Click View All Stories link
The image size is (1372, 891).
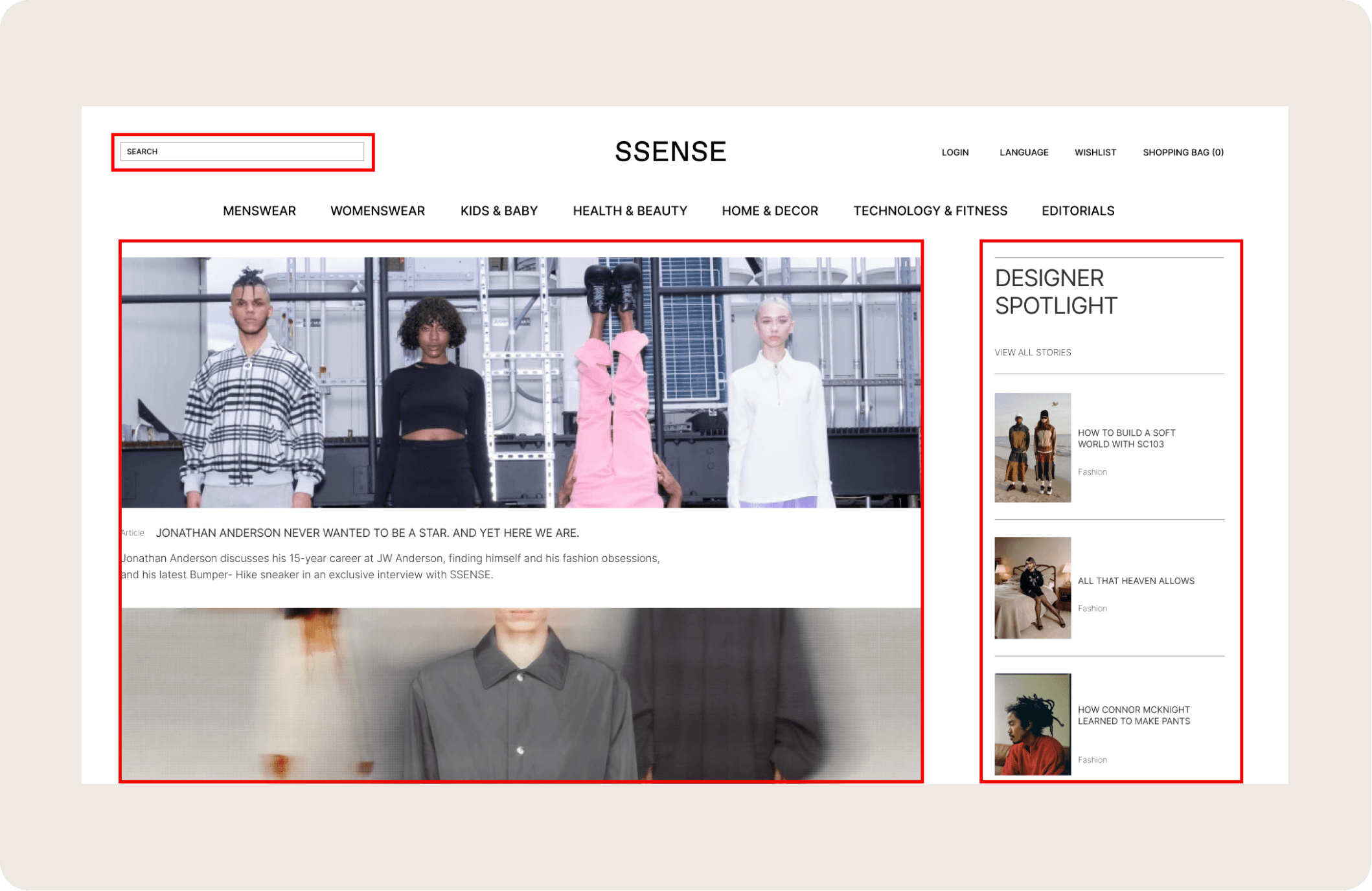(x=1033, y=353)
